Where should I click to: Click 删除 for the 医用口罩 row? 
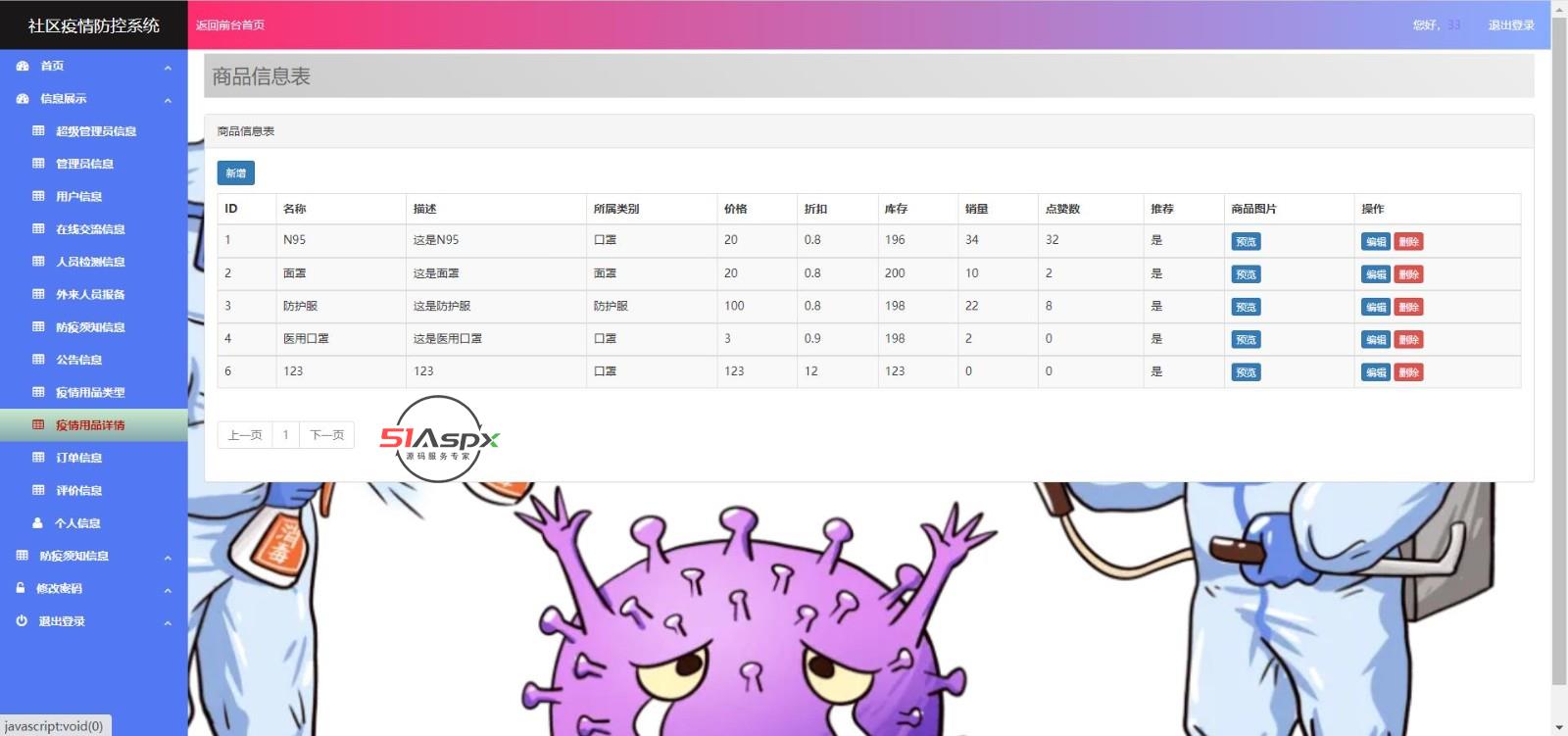coord(1408,340)
